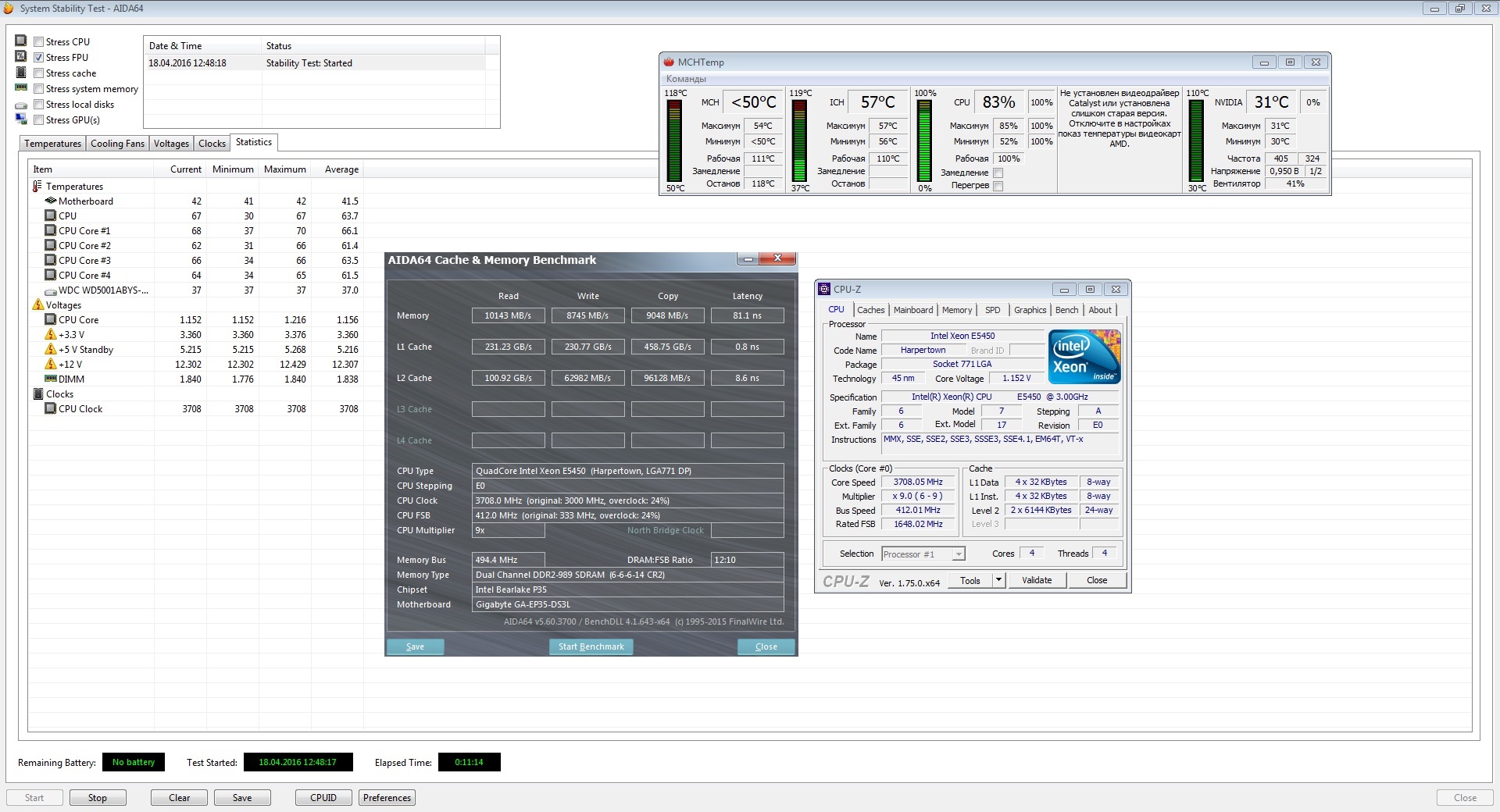Click the CPU Core #1 temperature icon
Screen dimensions: 1500x812
(x=51, y=230)
